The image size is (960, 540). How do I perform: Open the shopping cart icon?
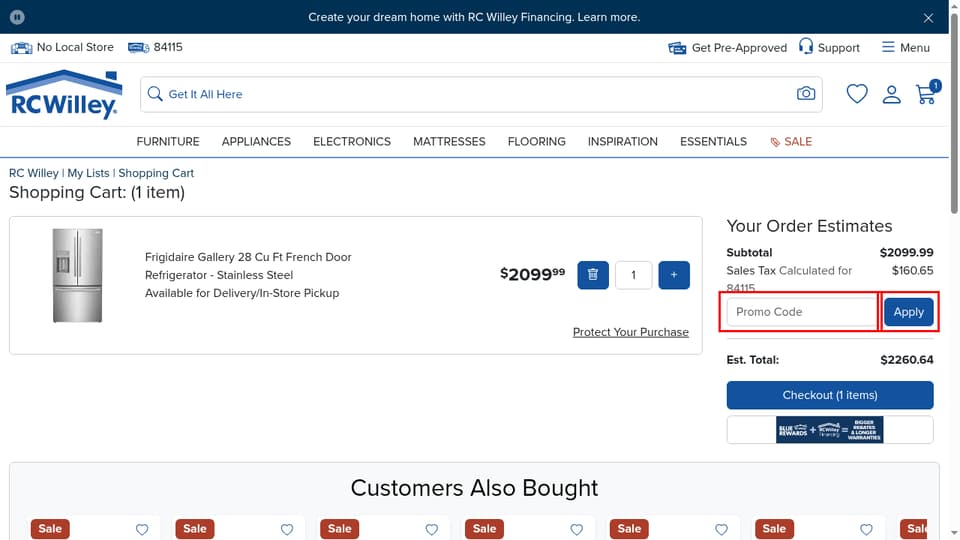927,93
